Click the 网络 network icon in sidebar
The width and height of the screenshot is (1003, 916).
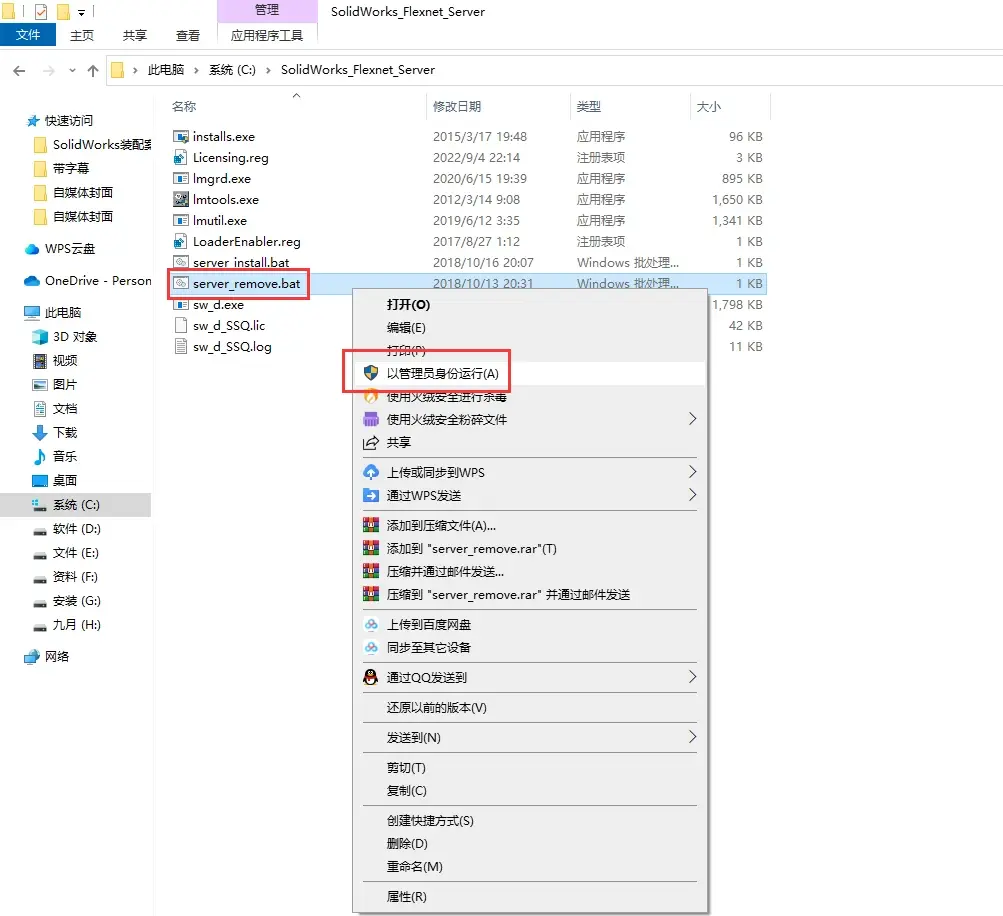pyautogui.click(x=32, y=657)
